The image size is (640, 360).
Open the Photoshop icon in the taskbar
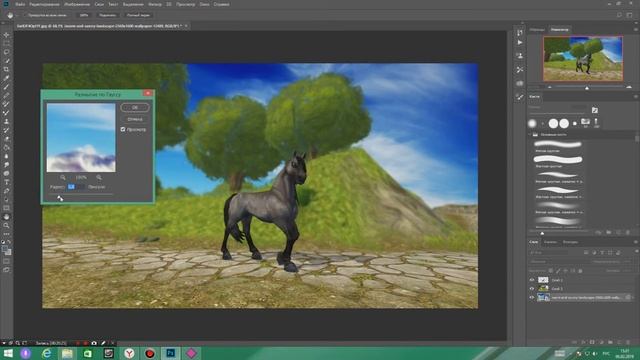171,353
